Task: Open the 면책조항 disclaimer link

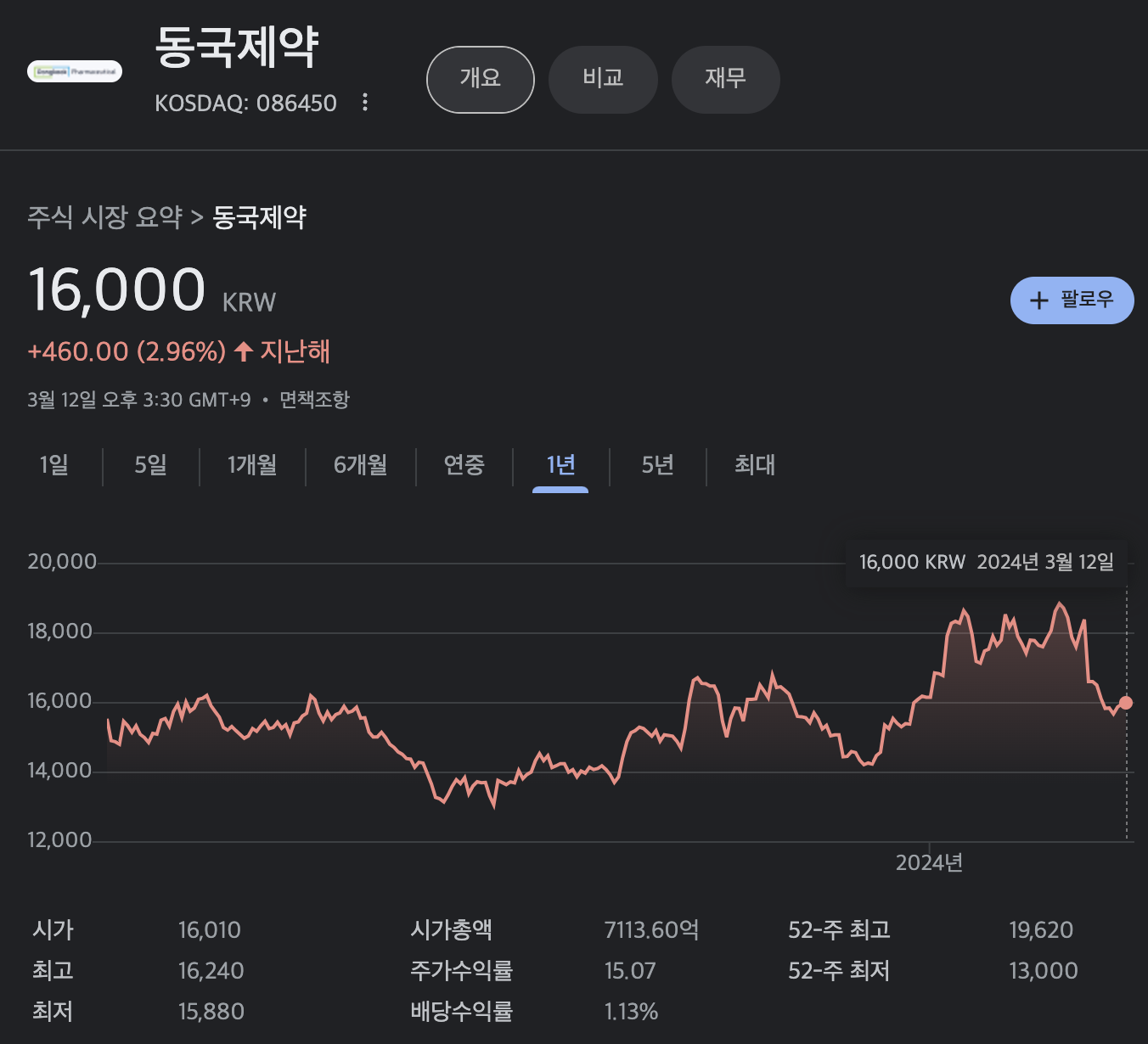Action: 314,400
